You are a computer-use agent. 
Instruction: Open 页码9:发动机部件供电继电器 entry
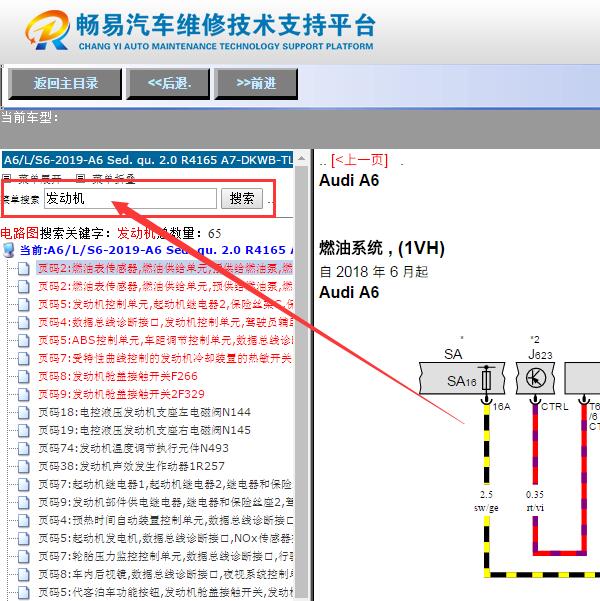click(x=165, y=502)
